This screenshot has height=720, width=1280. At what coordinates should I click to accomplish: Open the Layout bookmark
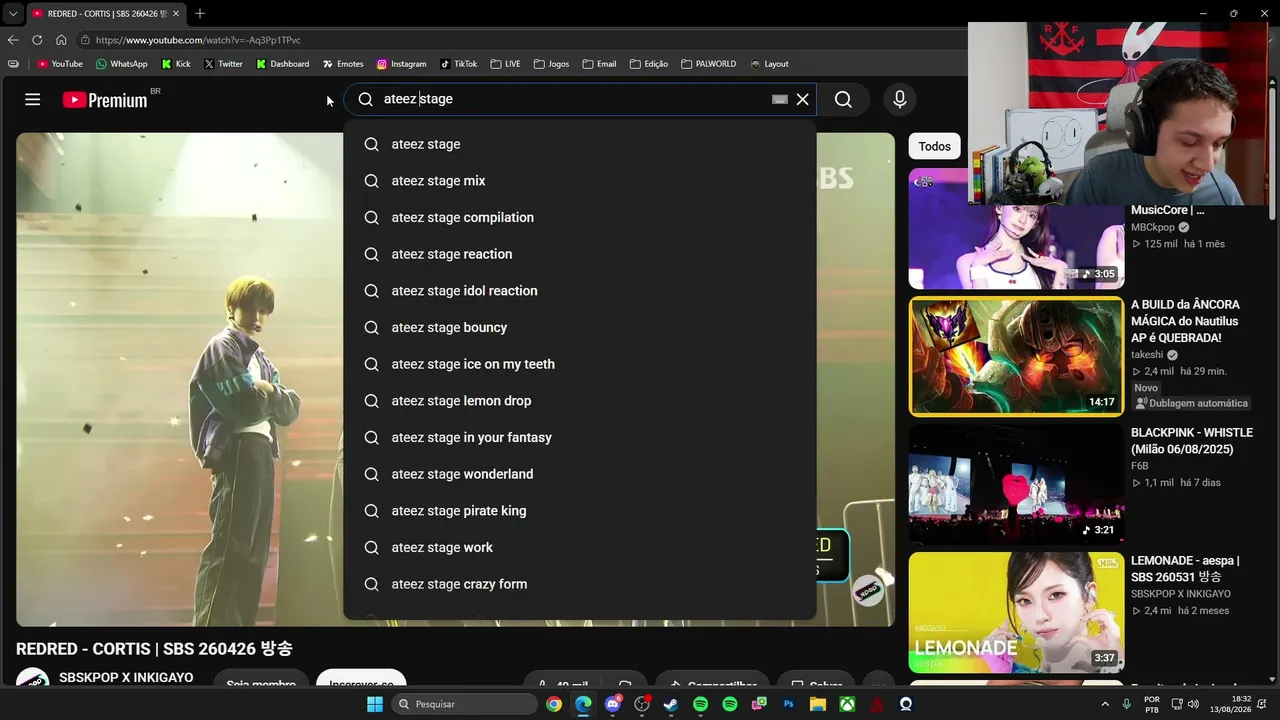pyautogui.click(x=769, y=64)
